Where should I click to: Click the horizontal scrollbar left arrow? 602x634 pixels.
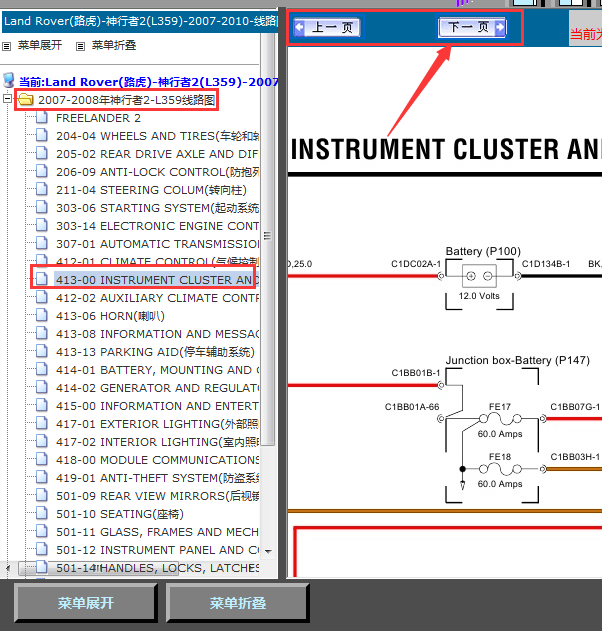(x=8, y=568)
